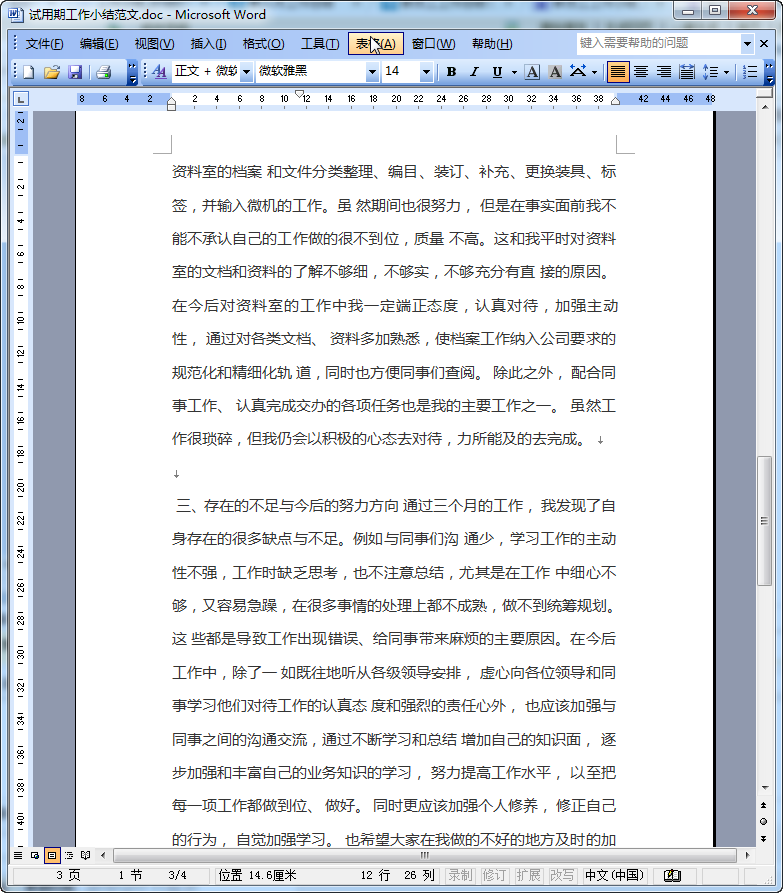Viewport: 783px width, 893px height.
Task: Create a new blank document
Action: pos(28,72)
